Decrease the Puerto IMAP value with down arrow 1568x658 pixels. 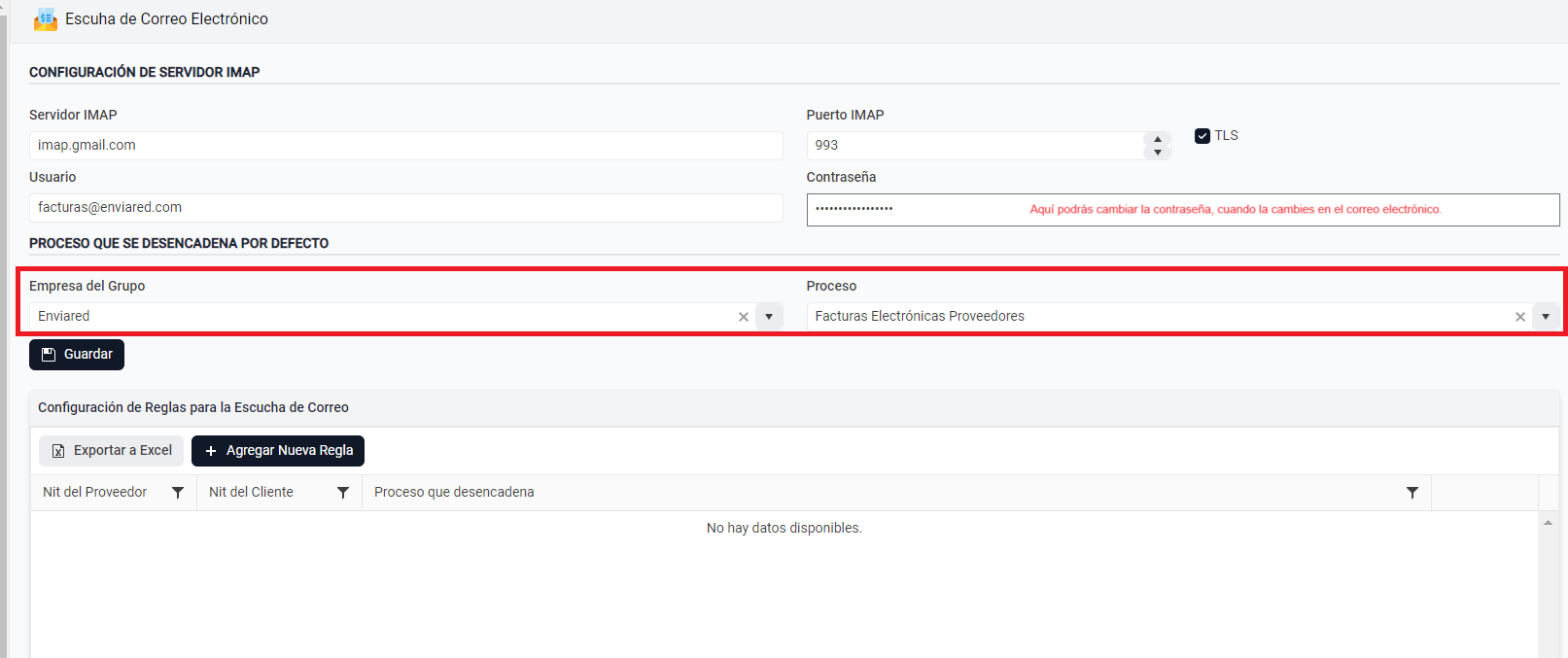[x=1158, y=153]
